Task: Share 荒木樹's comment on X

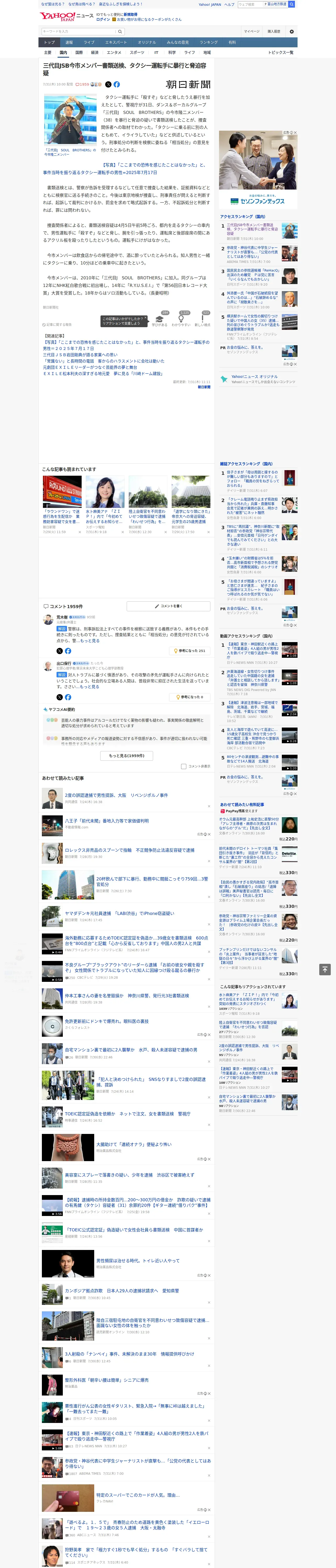Action: click(x=60, y=651)
